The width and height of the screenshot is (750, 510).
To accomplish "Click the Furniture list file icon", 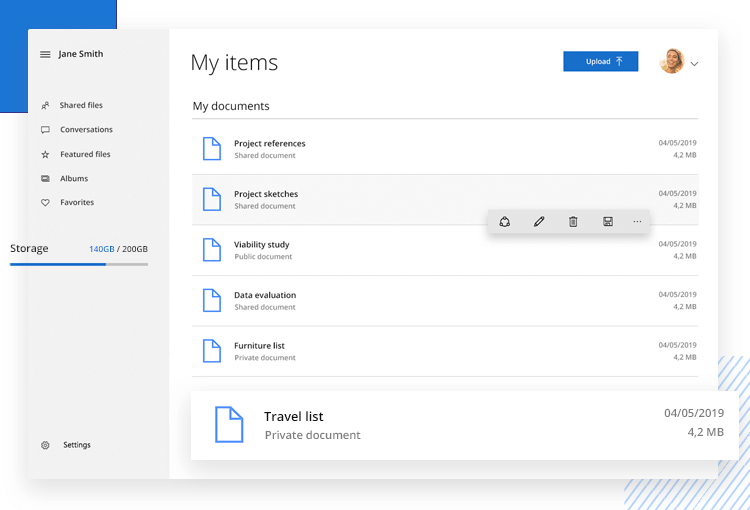I will (212, 351).
